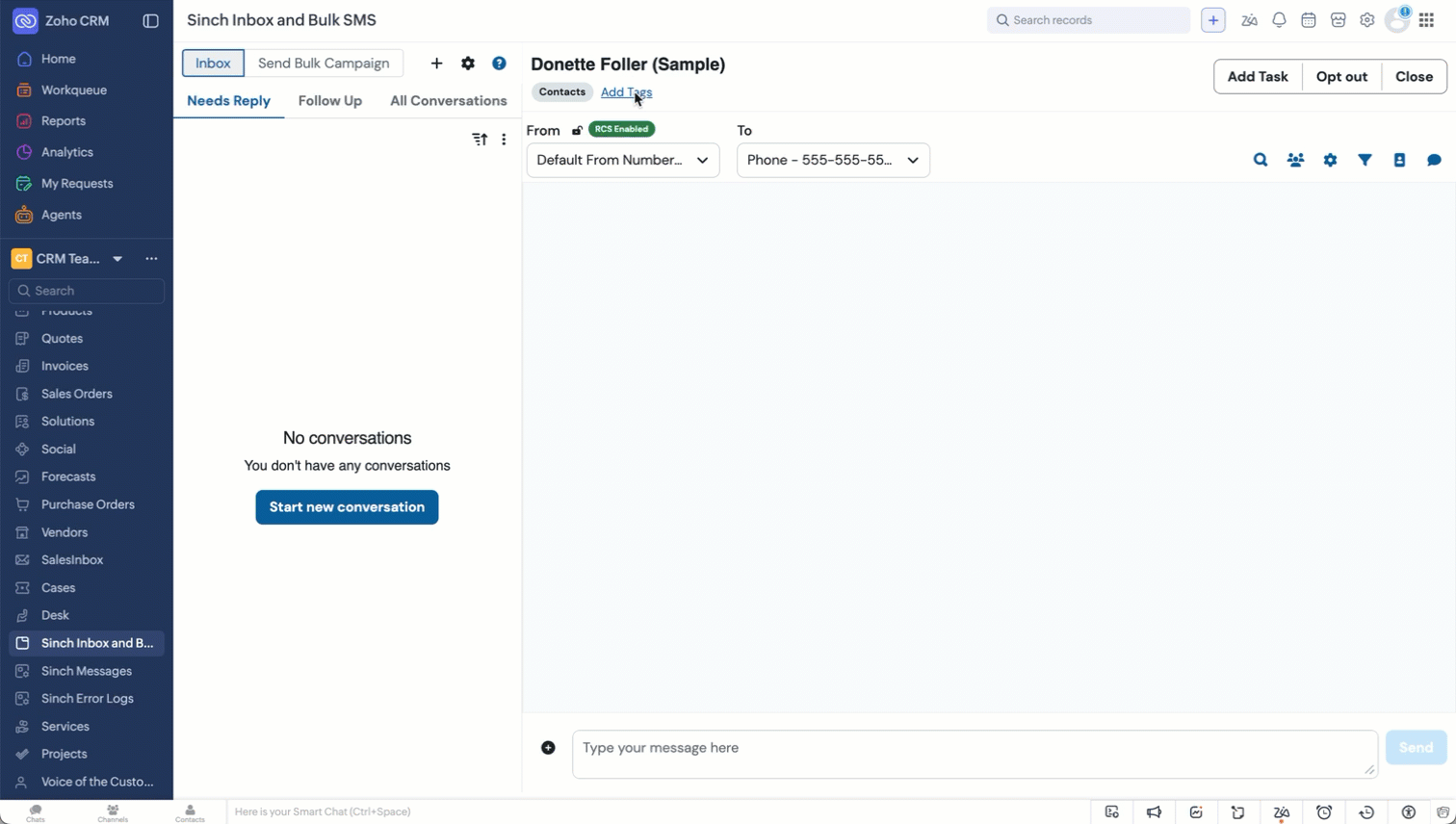Open the megaphone announcements icon in bottom bar
The height and width of the screenshot is (824, 1456).
pos(1154,812)
